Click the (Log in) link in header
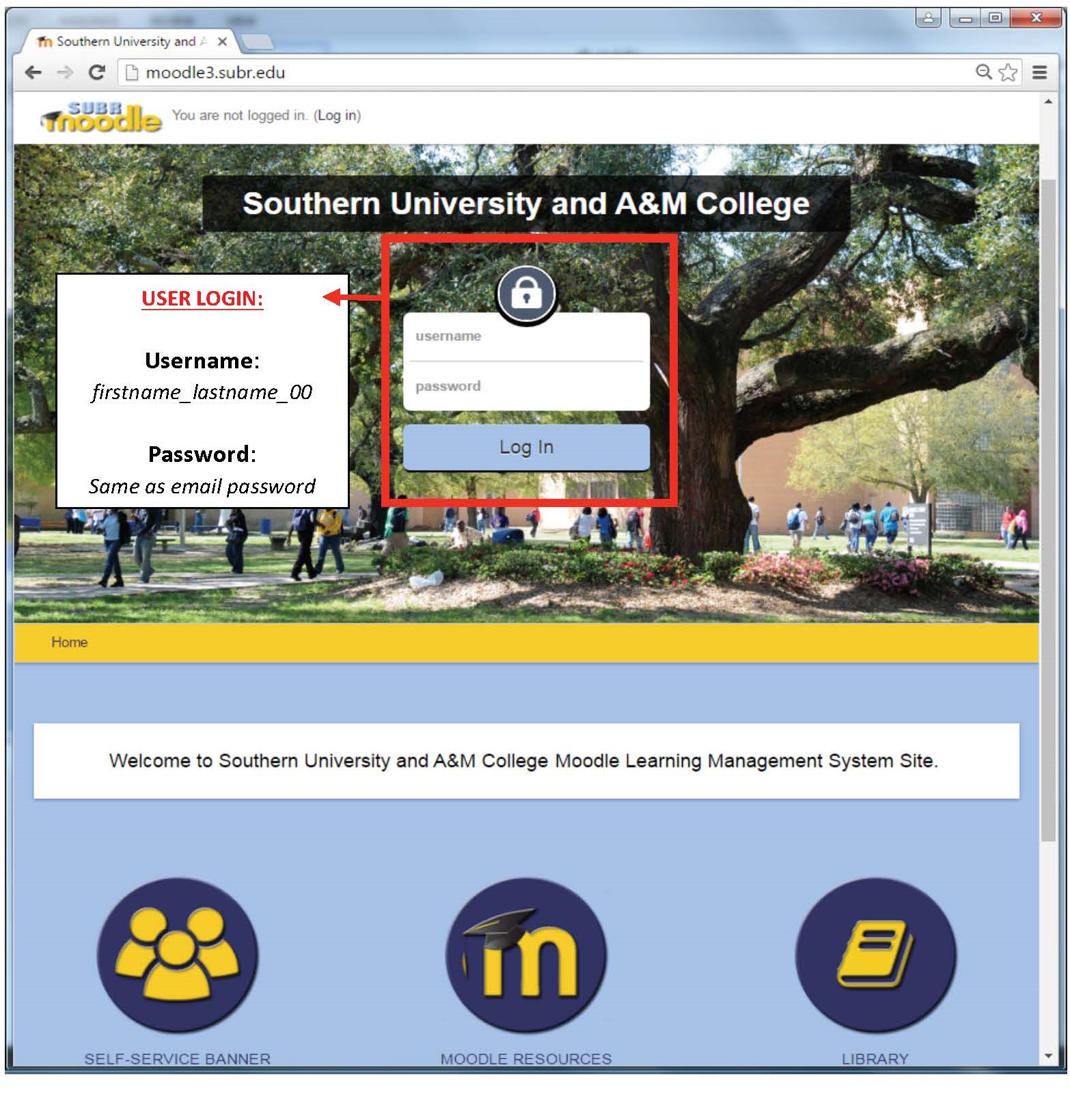This screenshot has height=1120, width=1070. pos(337,115)
